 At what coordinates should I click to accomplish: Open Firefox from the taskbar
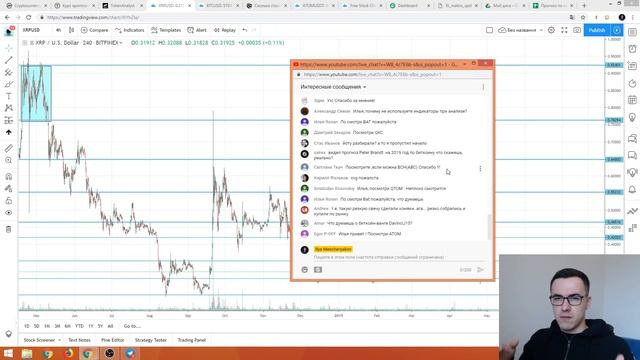[68, 353]
